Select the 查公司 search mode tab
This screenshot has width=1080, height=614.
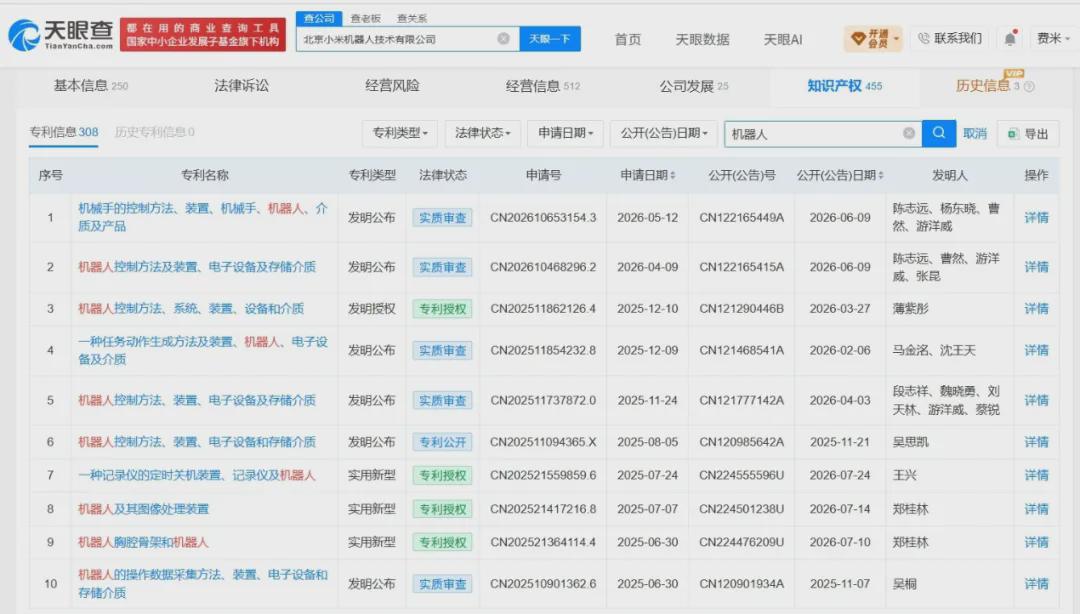[x=319, y=18]
